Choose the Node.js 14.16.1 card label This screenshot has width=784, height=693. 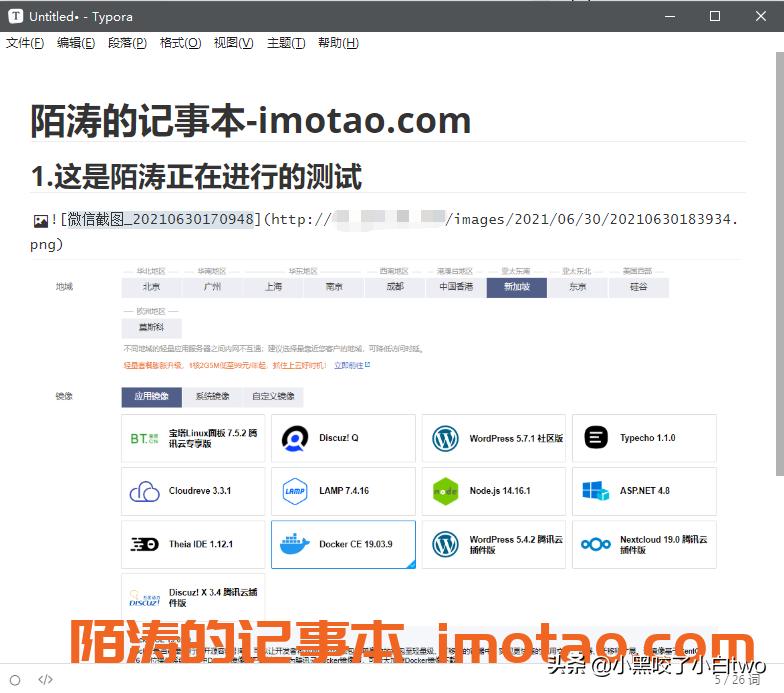click(500, 491)
